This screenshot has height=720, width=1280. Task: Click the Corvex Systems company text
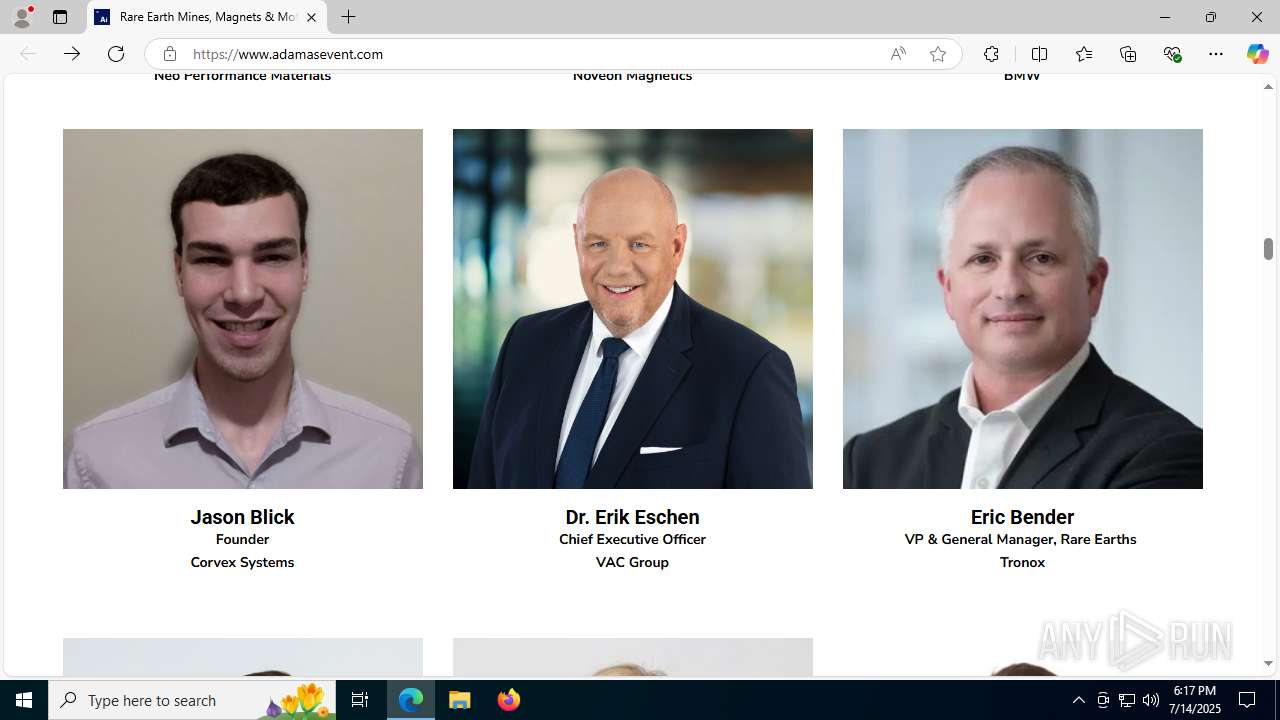click(x=242, y=562)
